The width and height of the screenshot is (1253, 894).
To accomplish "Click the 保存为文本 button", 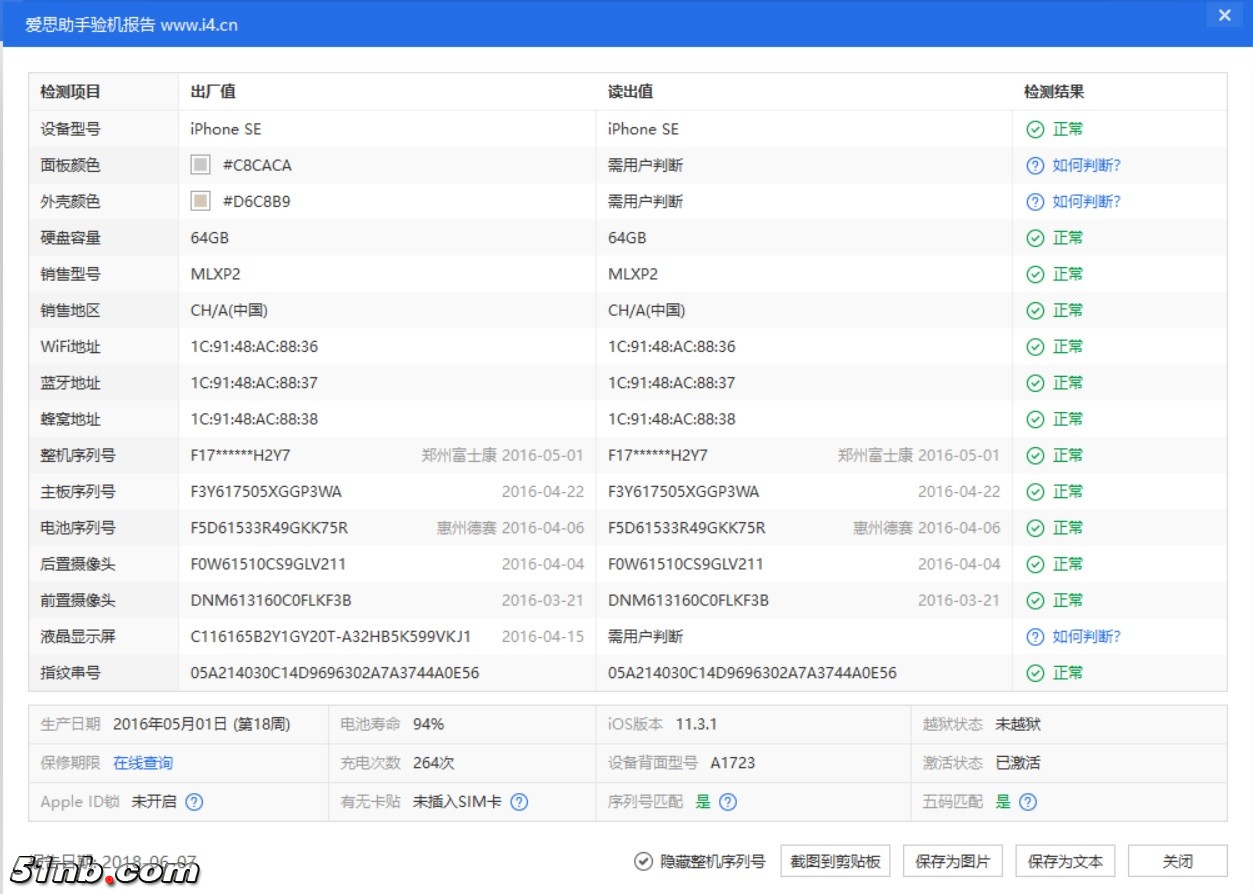I will [x=1065, y=861].
